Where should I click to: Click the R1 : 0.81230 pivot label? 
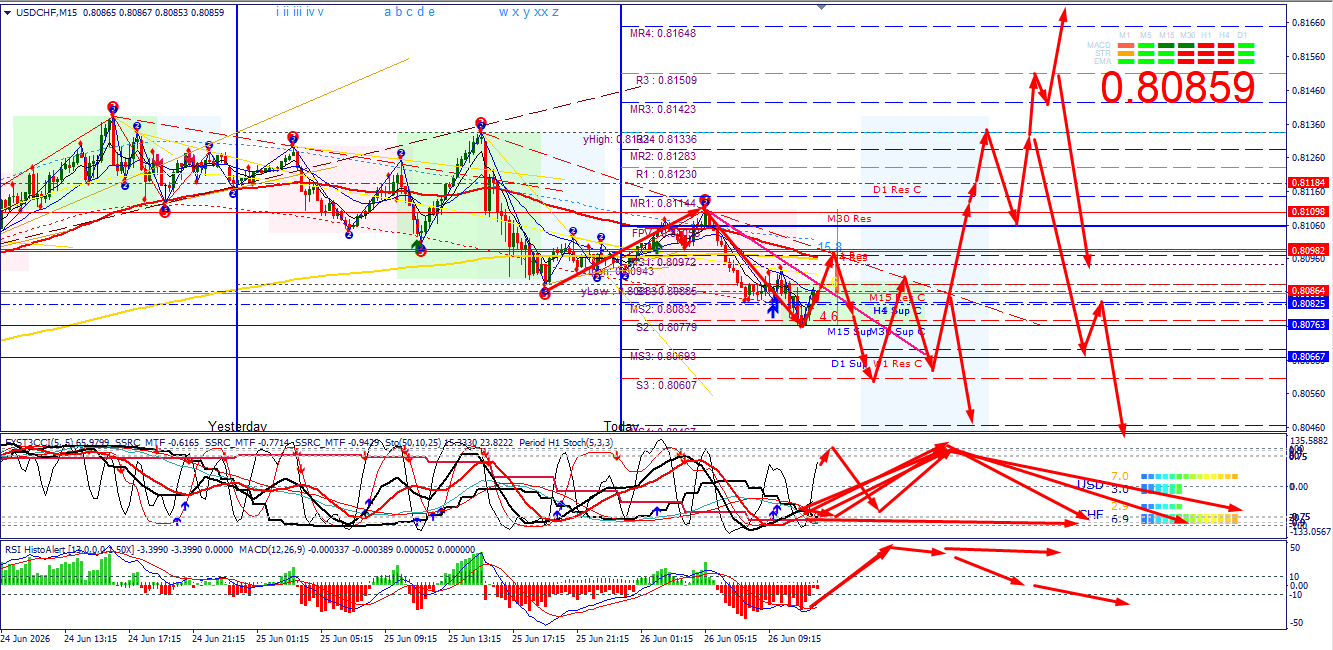[x=666, y=174]
